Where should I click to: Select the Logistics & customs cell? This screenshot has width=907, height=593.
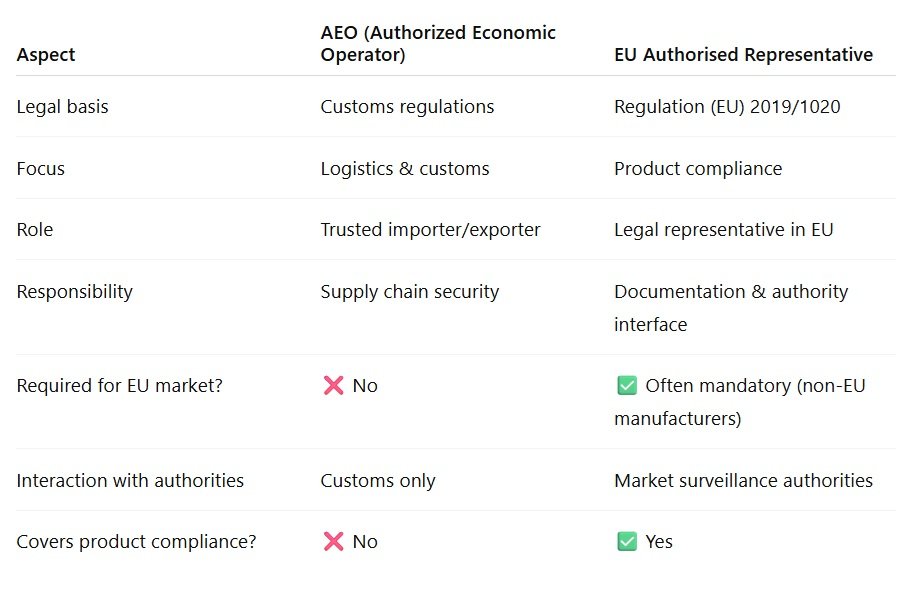(x=404, y=169)
